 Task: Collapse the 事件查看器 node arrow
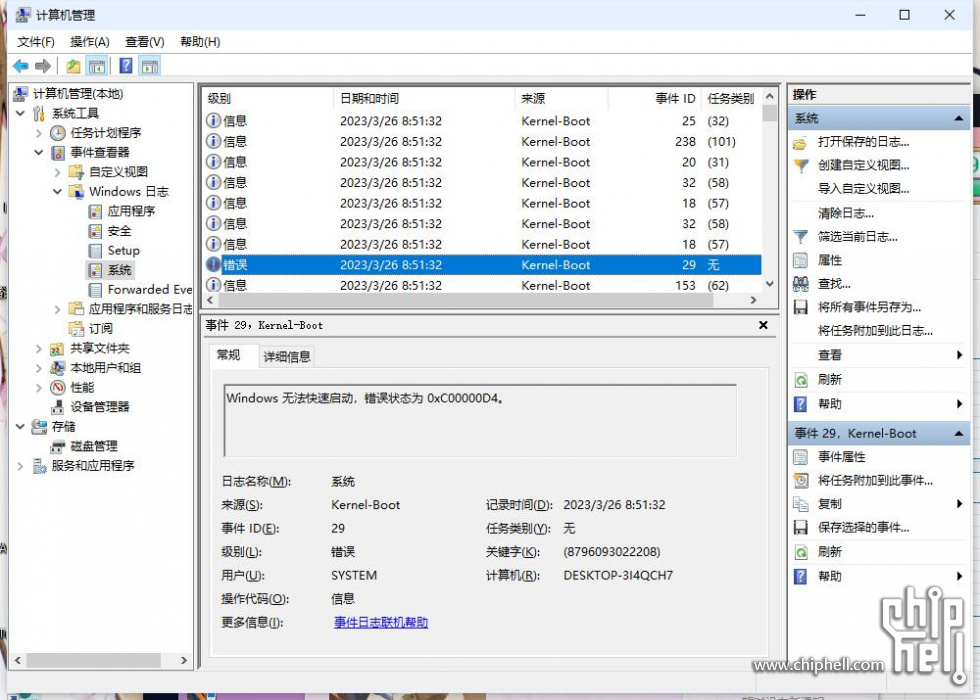[x=39, y=152]
